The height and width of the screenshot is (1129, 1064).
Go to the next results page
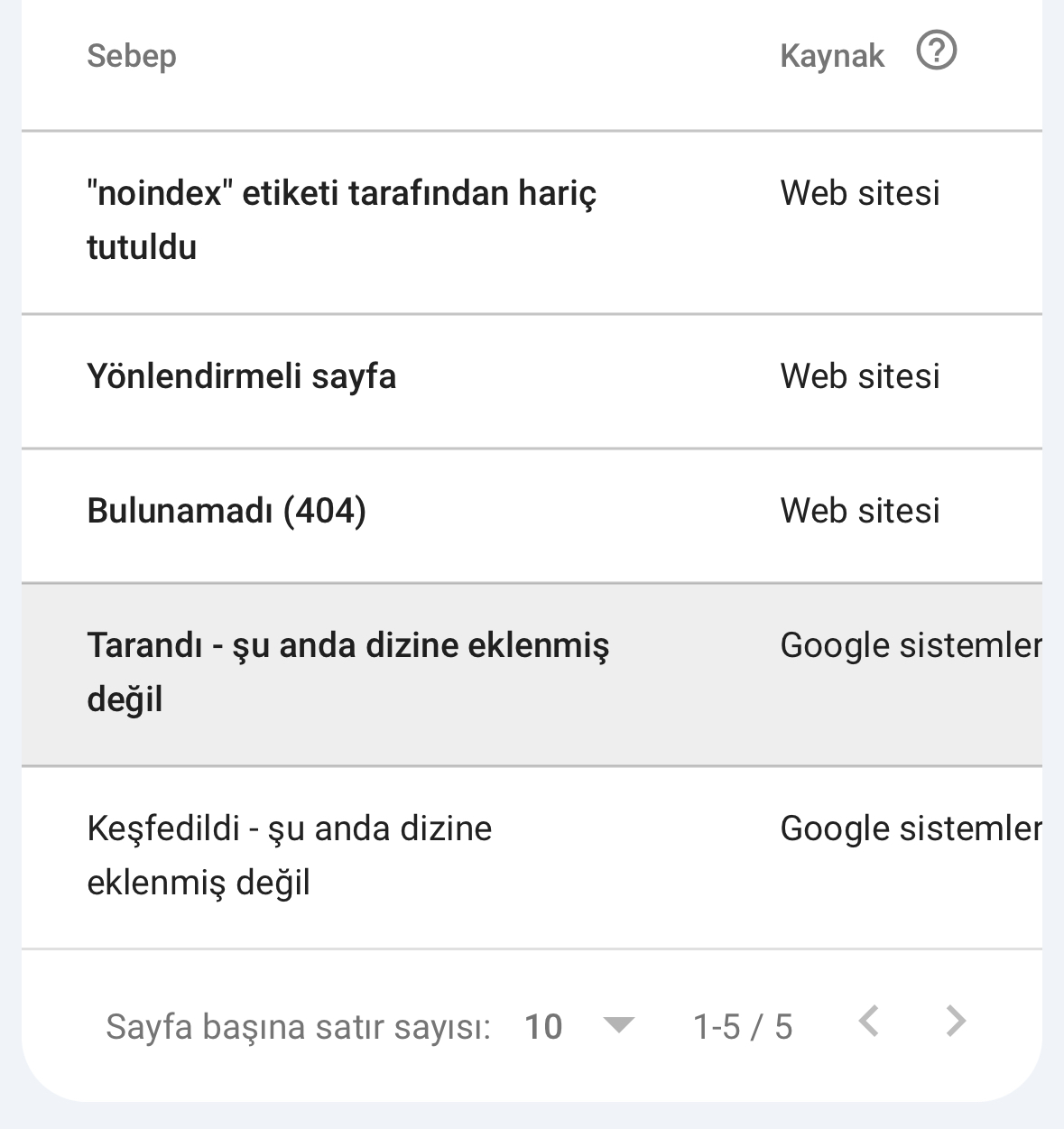coord(955,1022)
